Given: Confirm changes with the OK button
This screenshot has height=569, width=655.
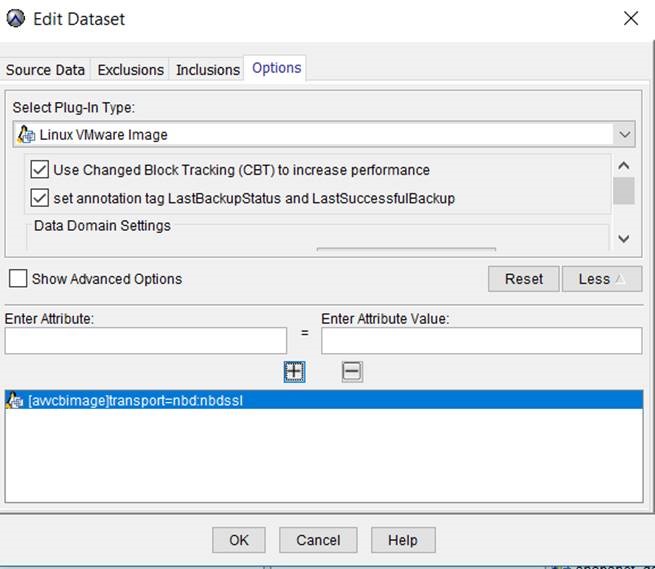Looking at the screenshot, I should click(x=238, y=540).
